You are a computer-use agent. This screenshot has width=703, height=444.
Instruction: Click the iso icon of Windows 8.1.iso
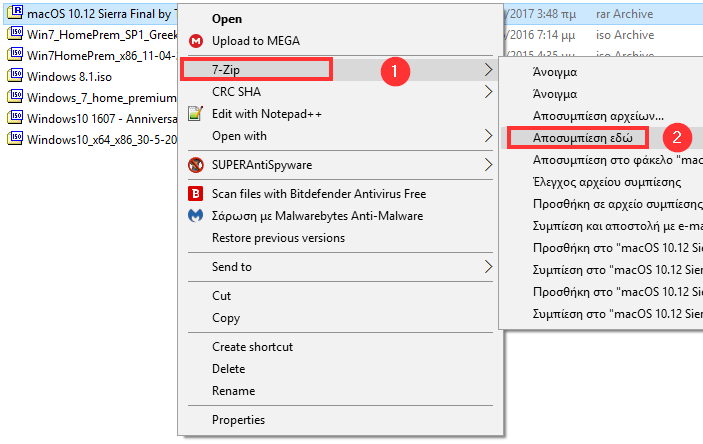pyautogui.click(x=15, y=75)
